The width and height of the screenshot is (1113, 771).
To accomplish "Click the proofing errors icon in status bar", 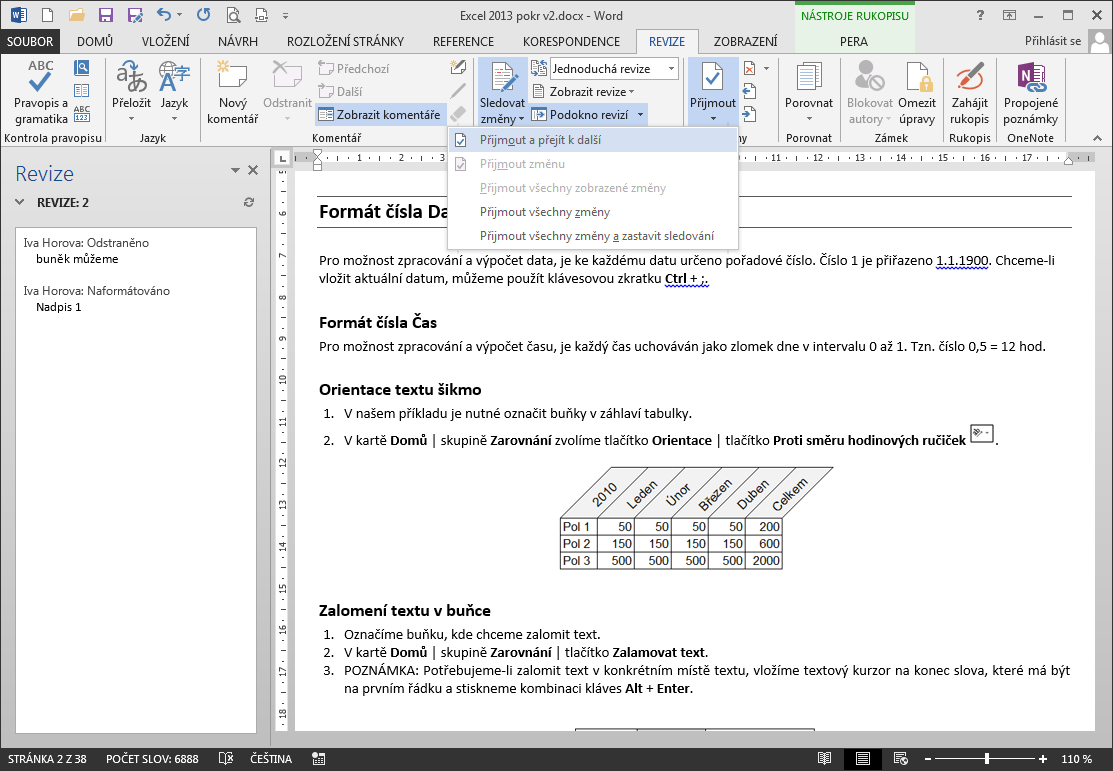I will coord(226,758).
